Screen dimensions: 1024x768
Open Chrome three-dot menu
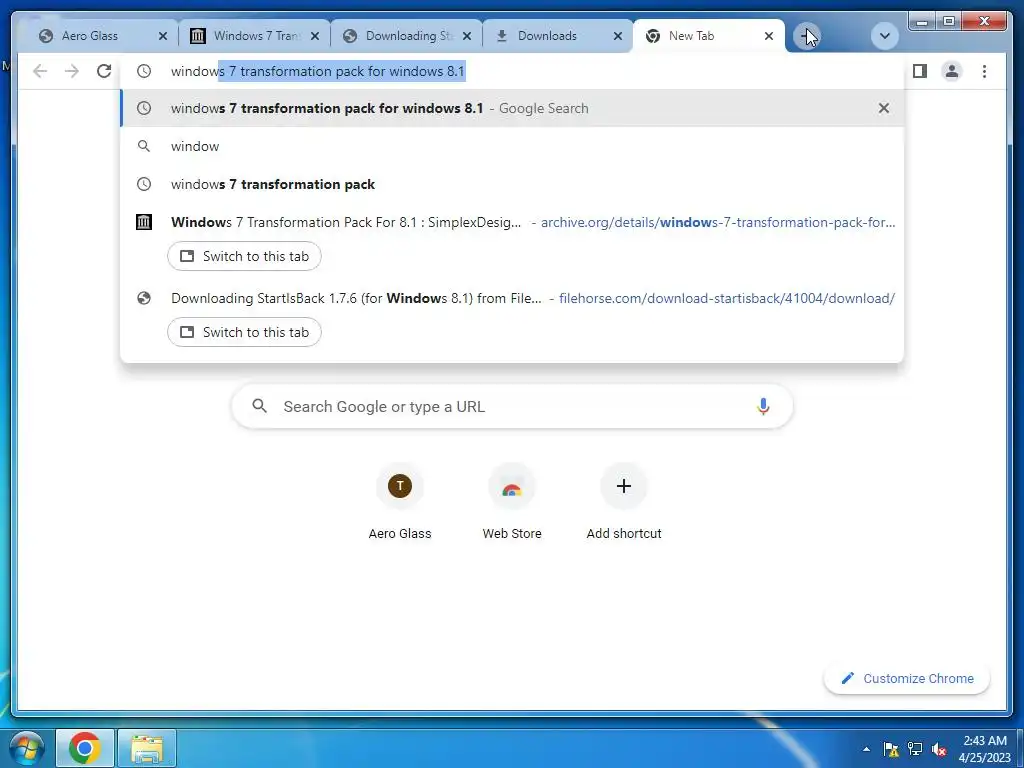tap(984, 71)
